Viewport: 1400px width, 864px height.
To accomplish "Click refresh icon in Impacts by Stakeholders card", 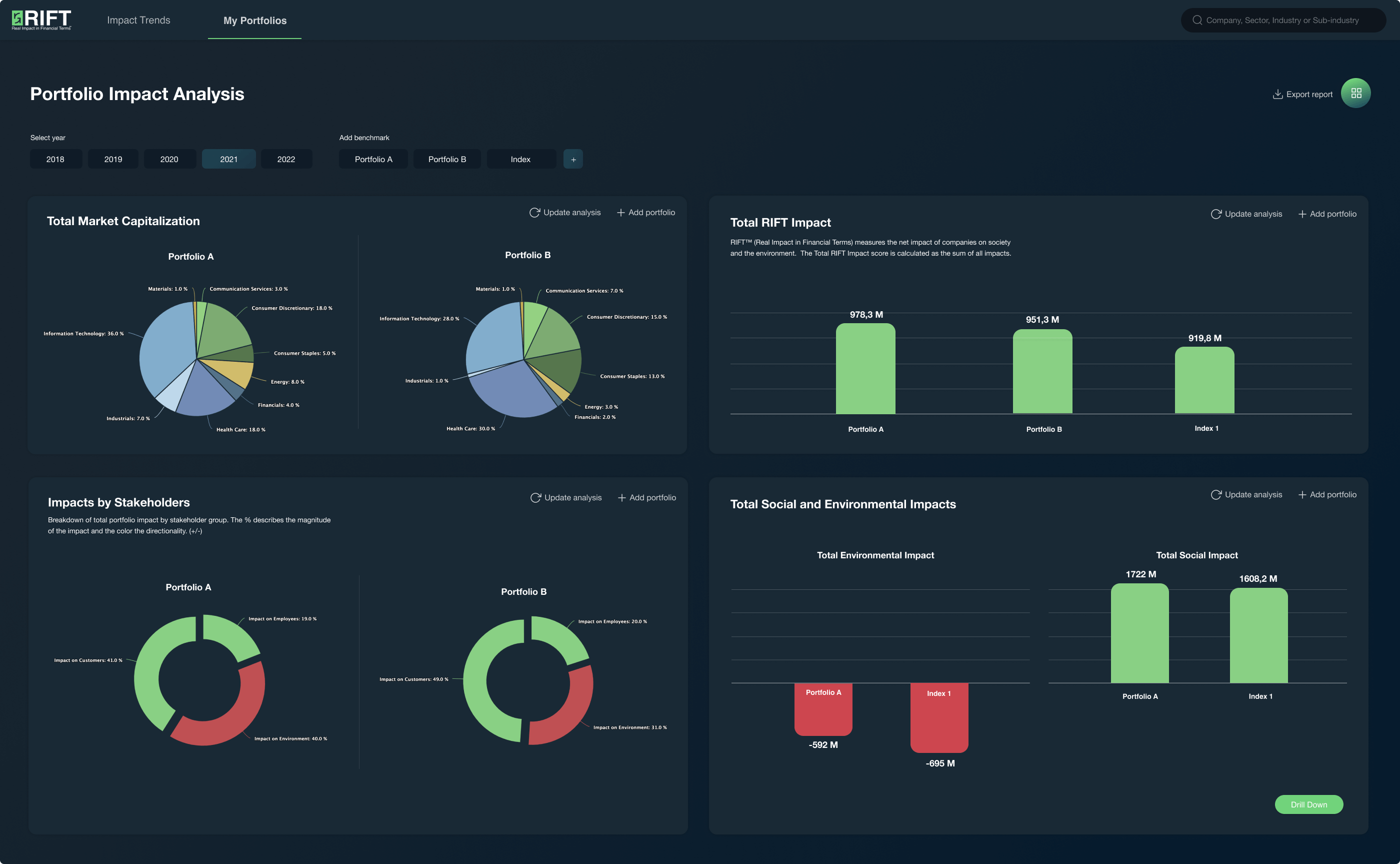I will click(x=535, y=498).
